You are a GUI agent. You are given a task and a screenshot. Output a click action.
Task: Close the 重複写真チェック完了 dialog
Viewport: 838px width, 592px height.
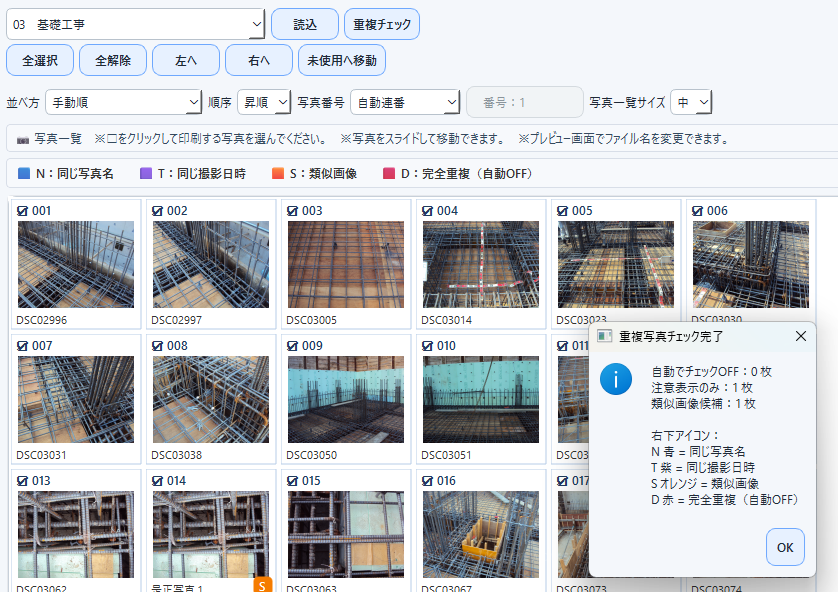801,336
